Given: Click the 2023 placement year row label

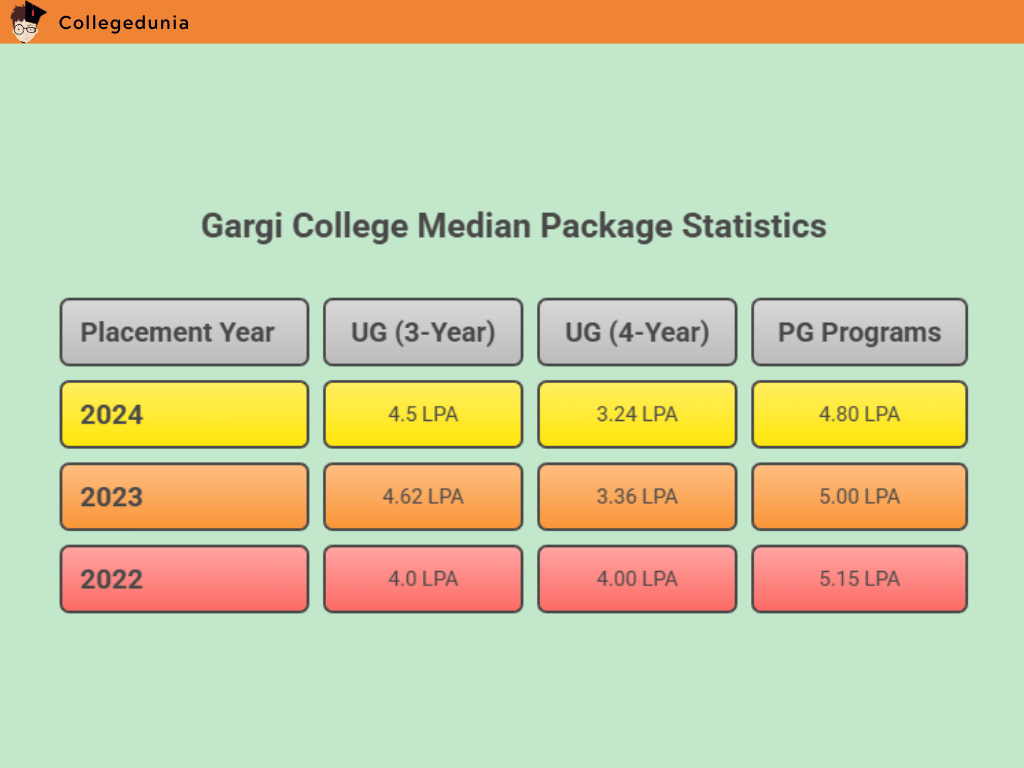Looking at the screenshot, I should (184, 497).
